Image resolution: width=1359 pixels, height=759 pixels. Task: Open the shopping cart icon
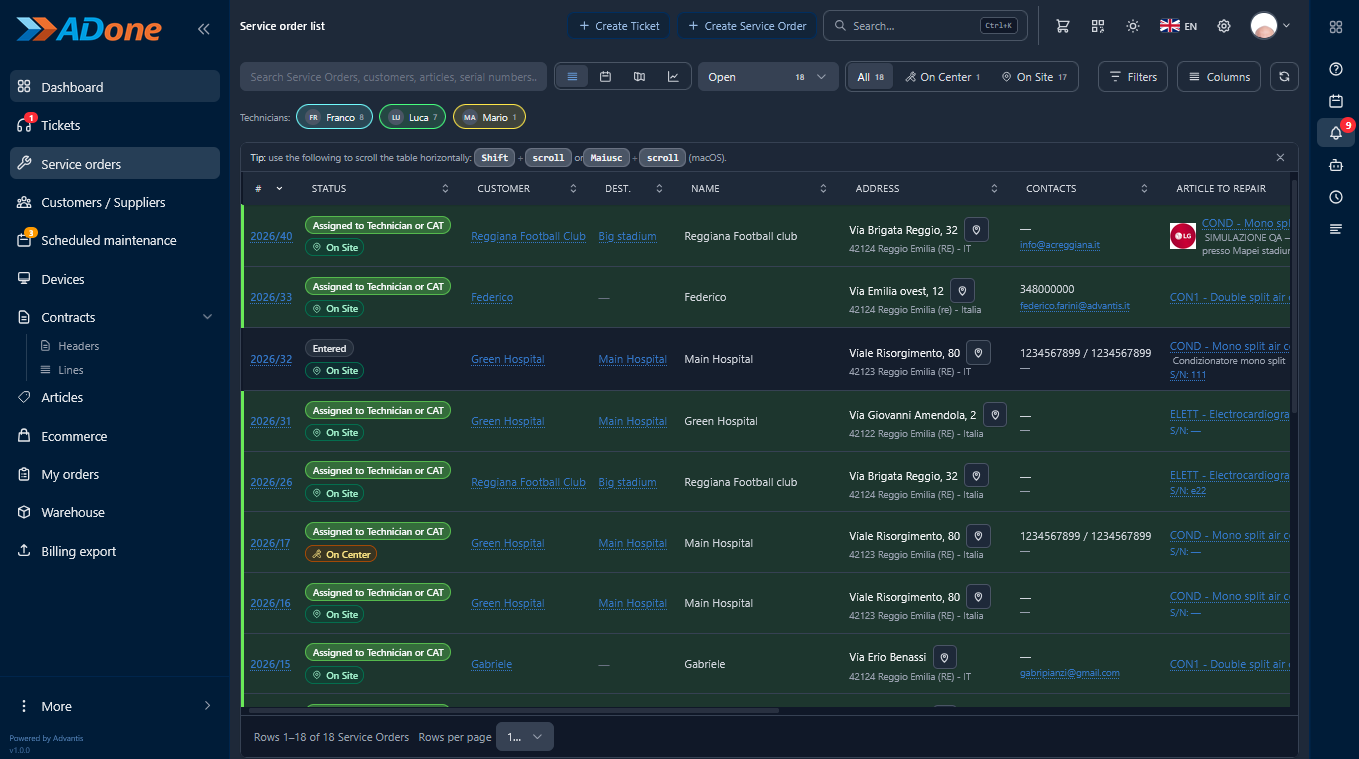click(x=1063, y=26)
